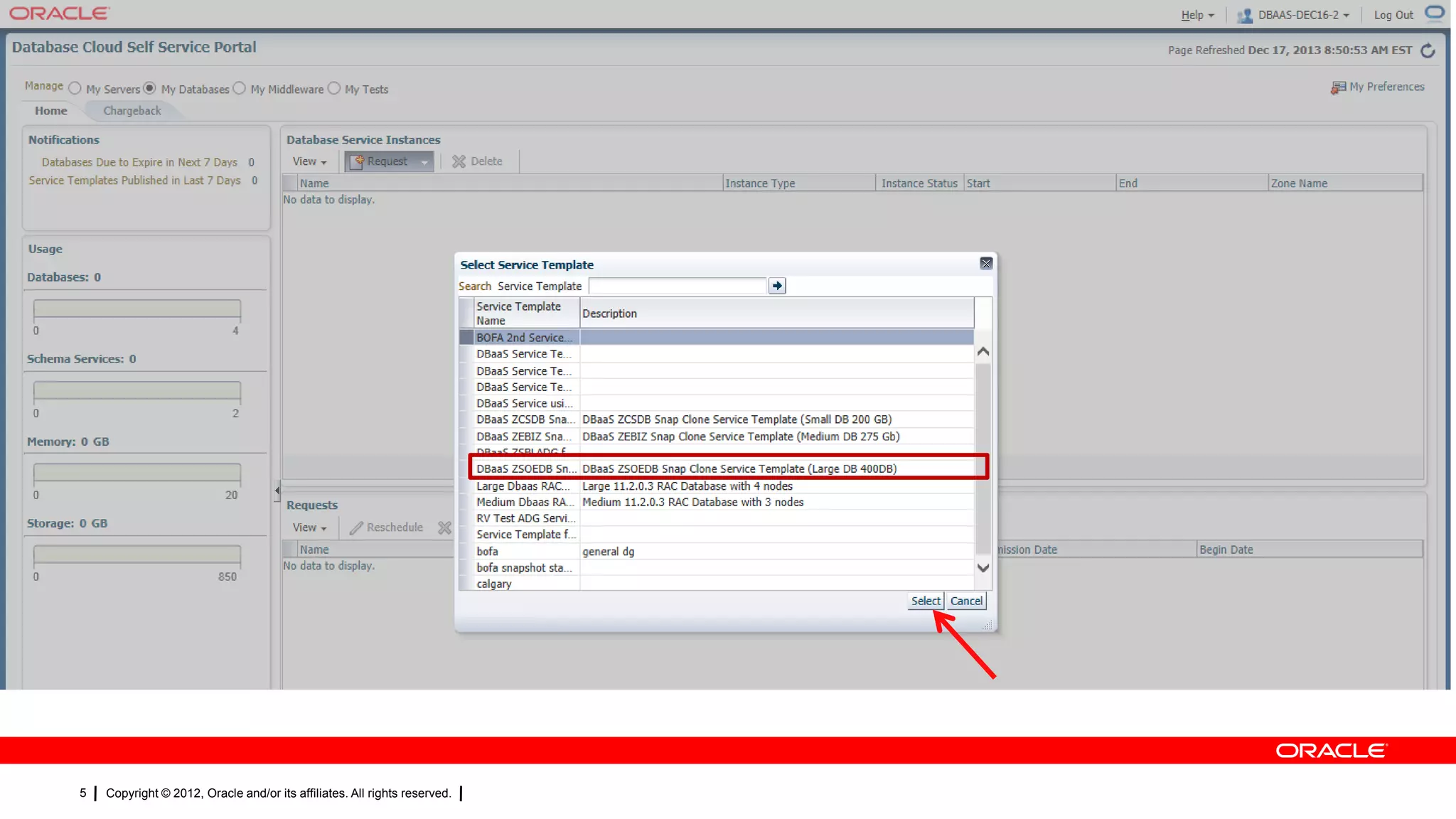Click the page refresh icon
Screen dimensions: 1456x819
(1428, 50)
